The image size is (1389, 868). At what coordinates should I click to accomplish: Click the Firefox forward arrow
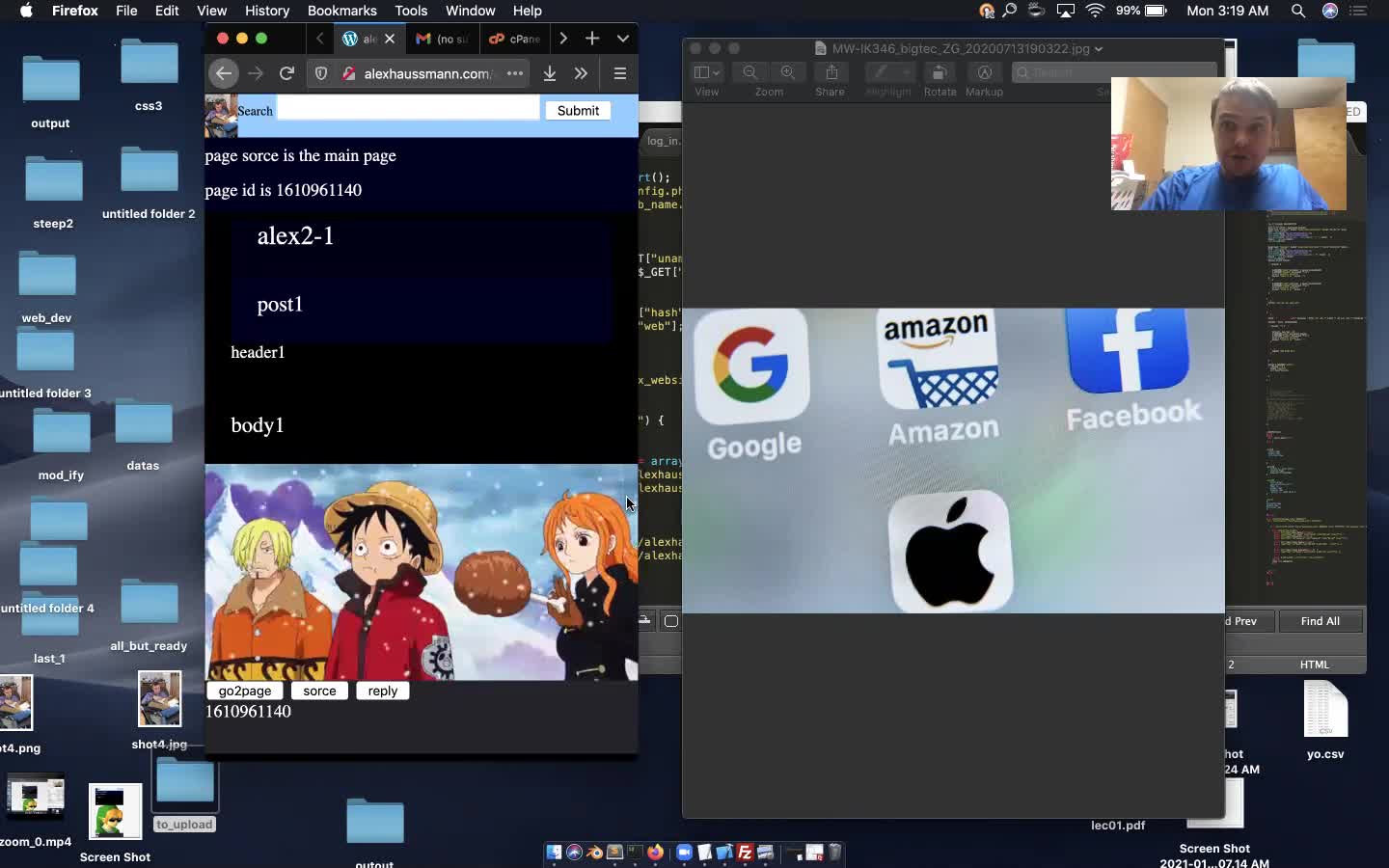[x=256, y=73]
